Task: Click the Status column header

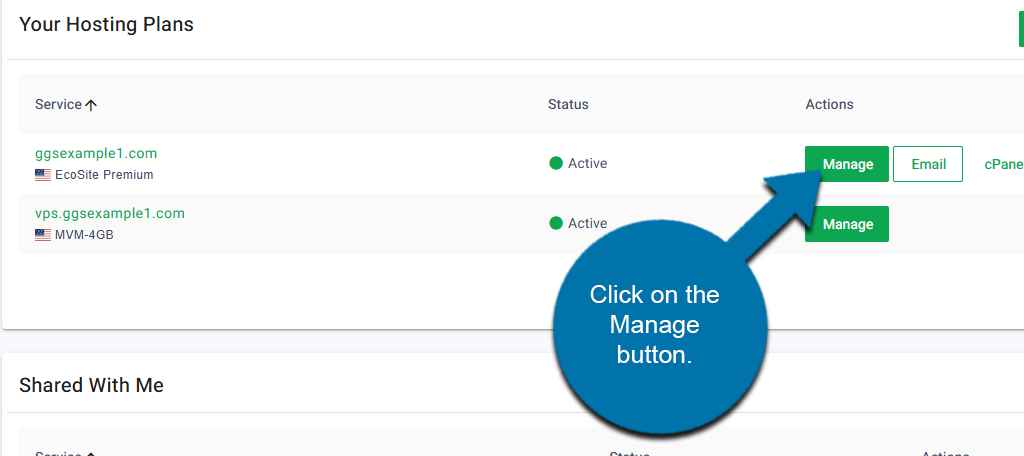Action: click(x=568, y=104)
